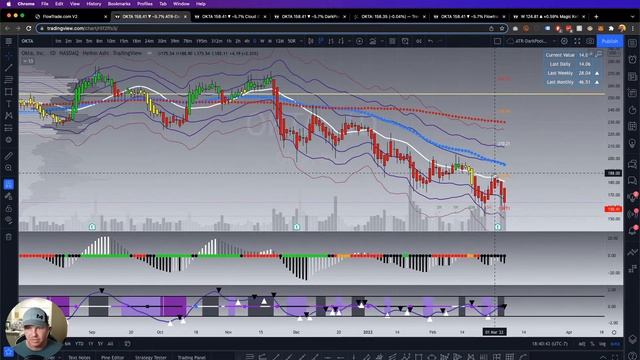640x360 pixels.
Task: Open Chrome's Bookmarks menu in menu bar
Action: [119, 4]
